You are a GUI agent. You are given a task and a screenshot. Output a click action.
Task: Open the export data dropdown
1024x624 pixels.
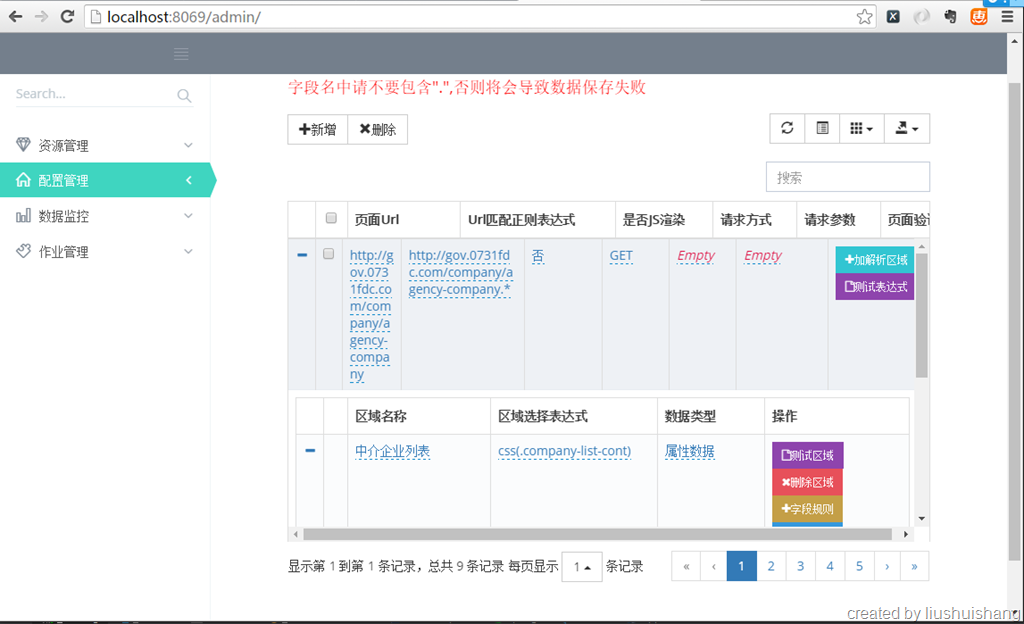coord(907,128)
